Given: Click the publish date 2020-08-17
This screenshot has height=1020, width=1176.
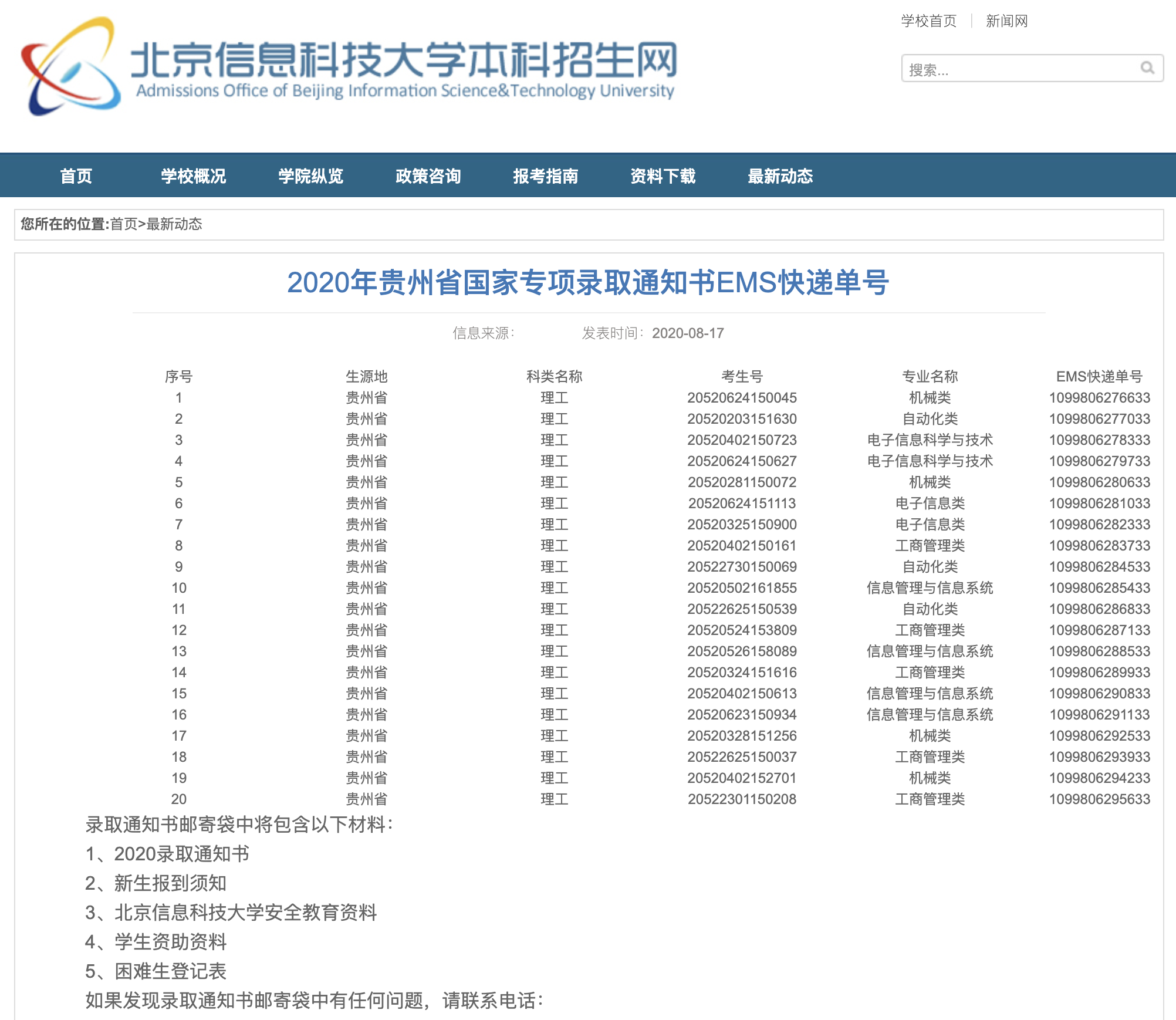Looking at the screenshot, I should pos(688,333).
